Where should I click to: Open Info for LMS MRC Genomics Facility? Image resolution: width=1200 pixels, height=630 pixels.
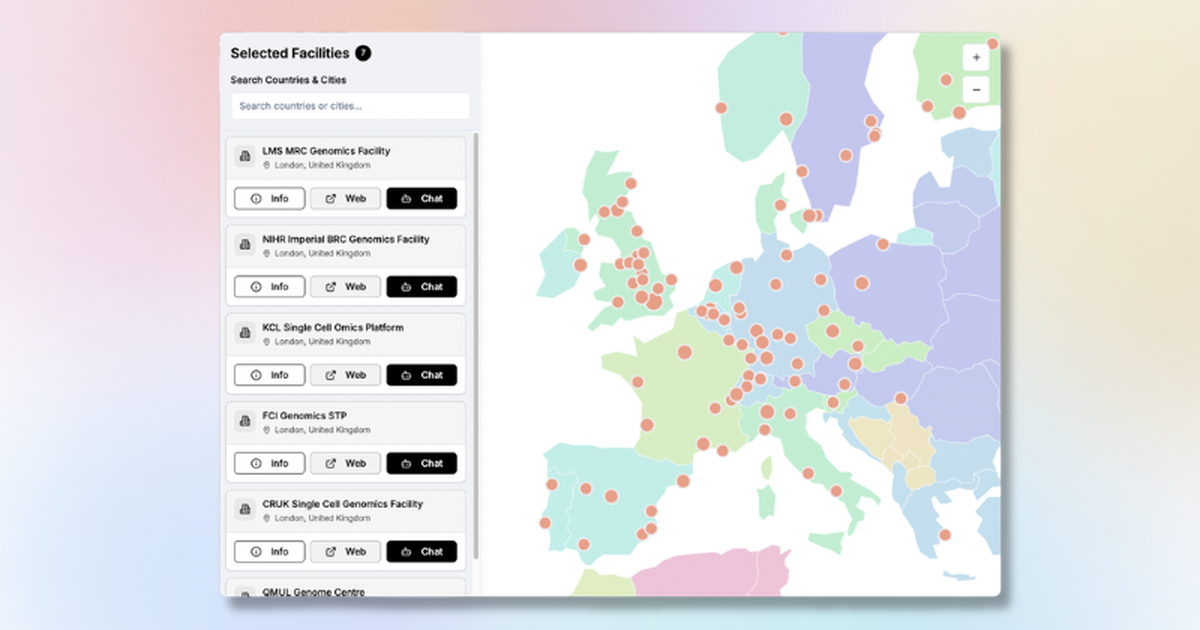coord(270,198)
